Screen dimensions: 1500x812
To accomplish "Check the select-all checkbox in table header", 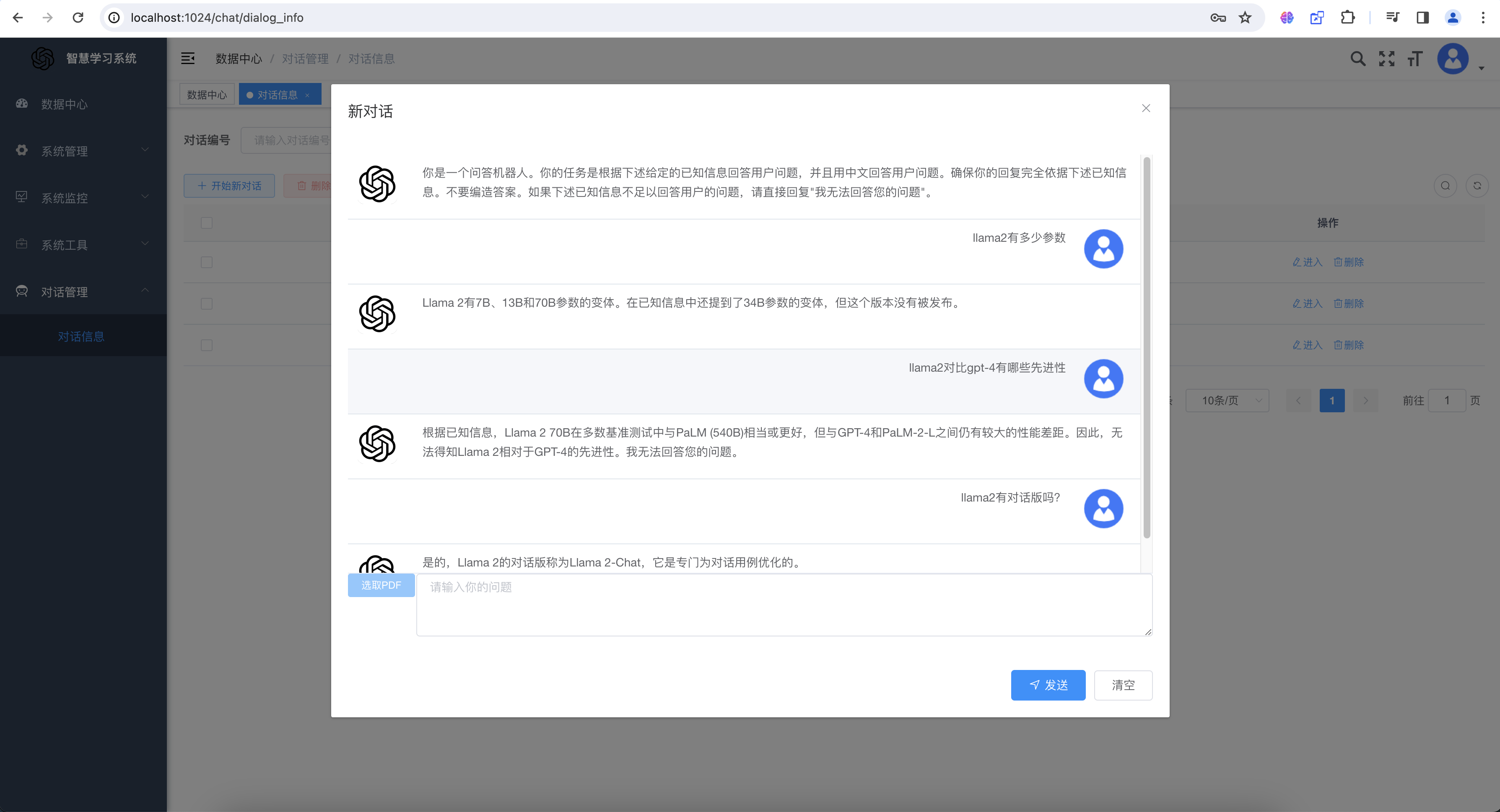I will point(206,223).
